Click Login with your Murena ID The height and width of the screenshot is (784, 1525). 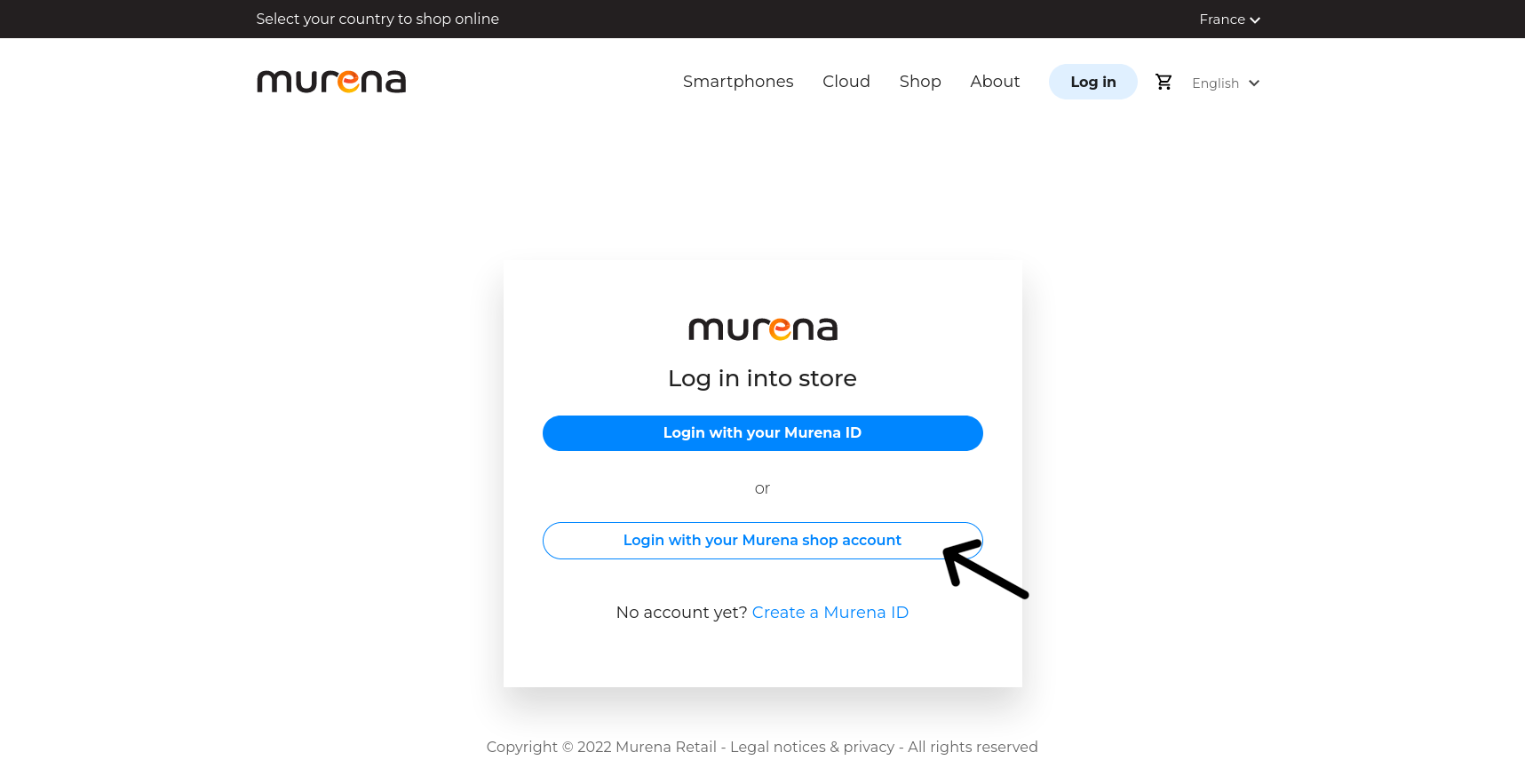pyautogui.click(x=762, y=433)
